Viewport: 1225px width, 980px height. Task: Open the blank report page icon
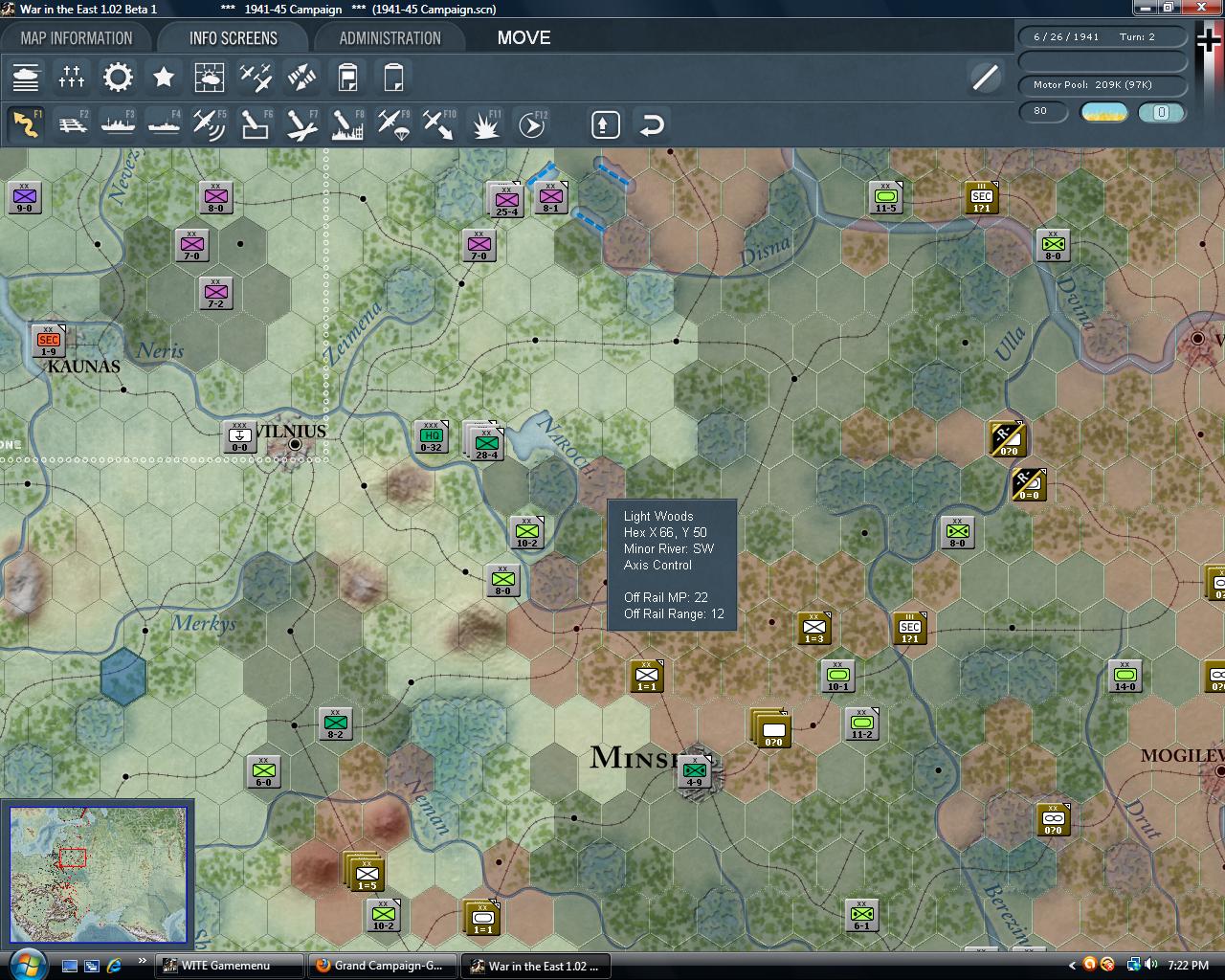click(393, 77)
